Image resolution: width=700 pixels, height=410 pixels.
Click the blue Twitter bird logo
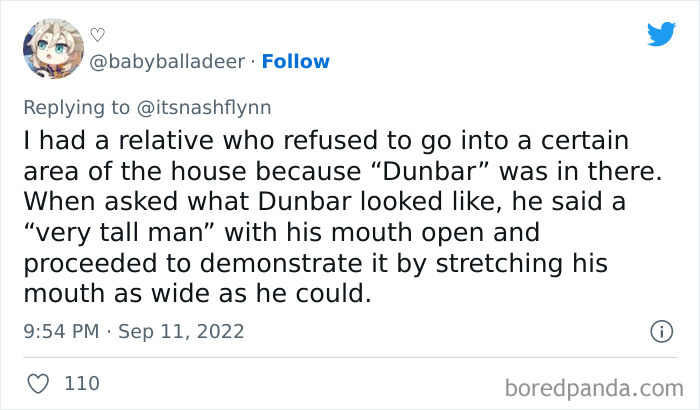[x=661, y=35]
